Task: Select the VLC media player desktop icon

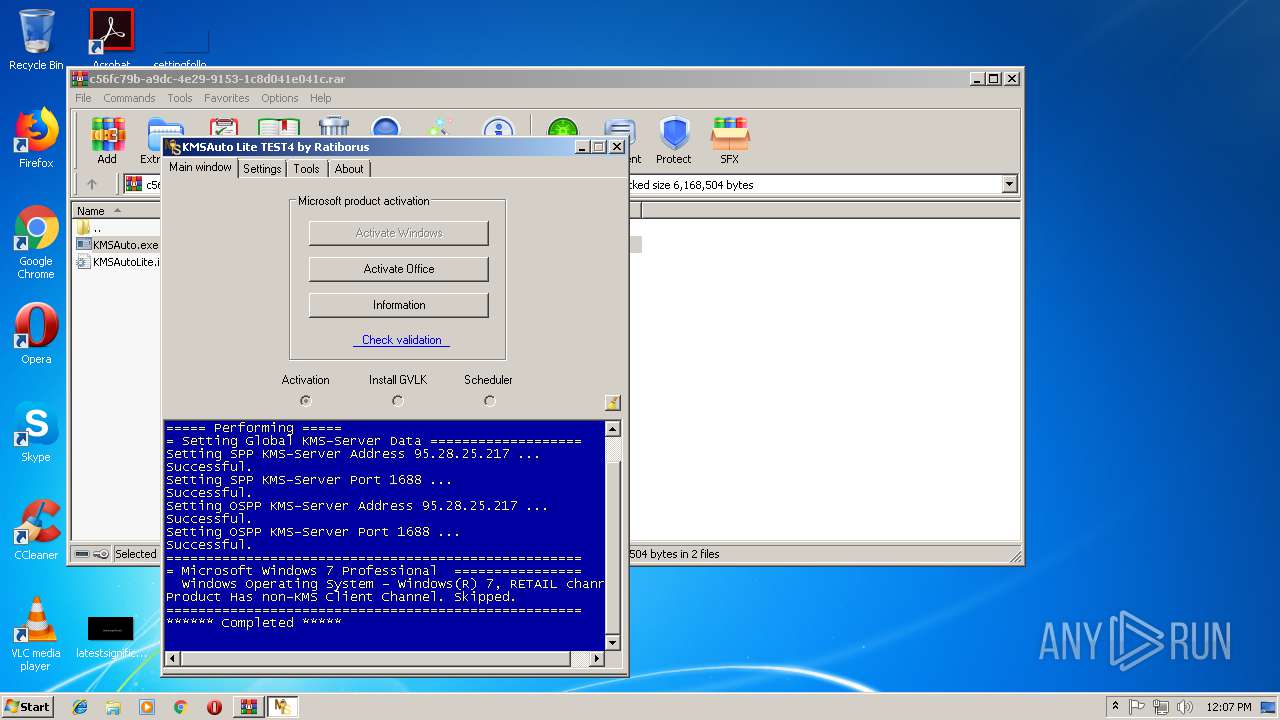Action: (36, 634)
